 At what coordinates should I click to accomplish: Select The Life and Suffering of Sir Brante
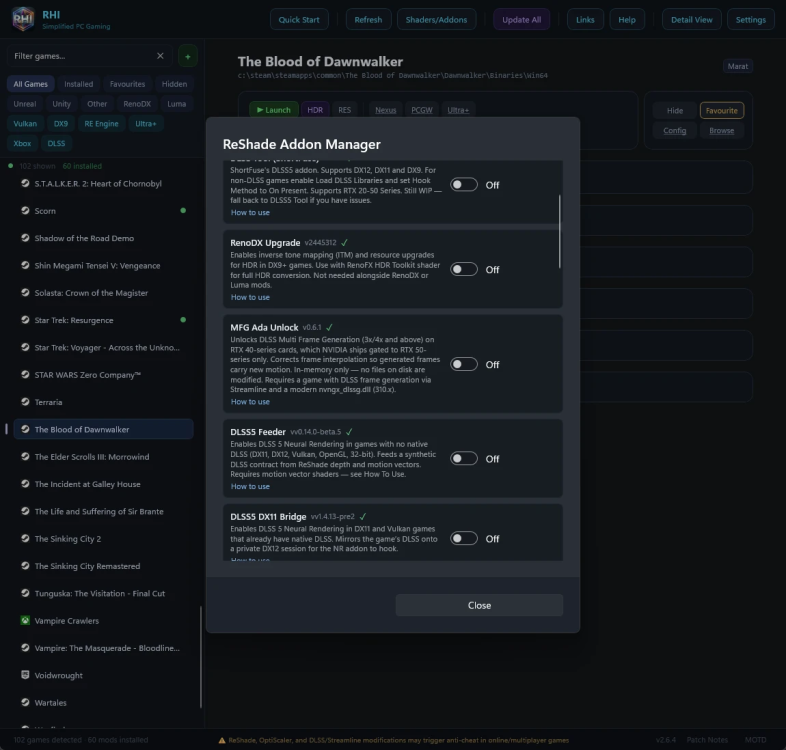[x=104, y=511]
